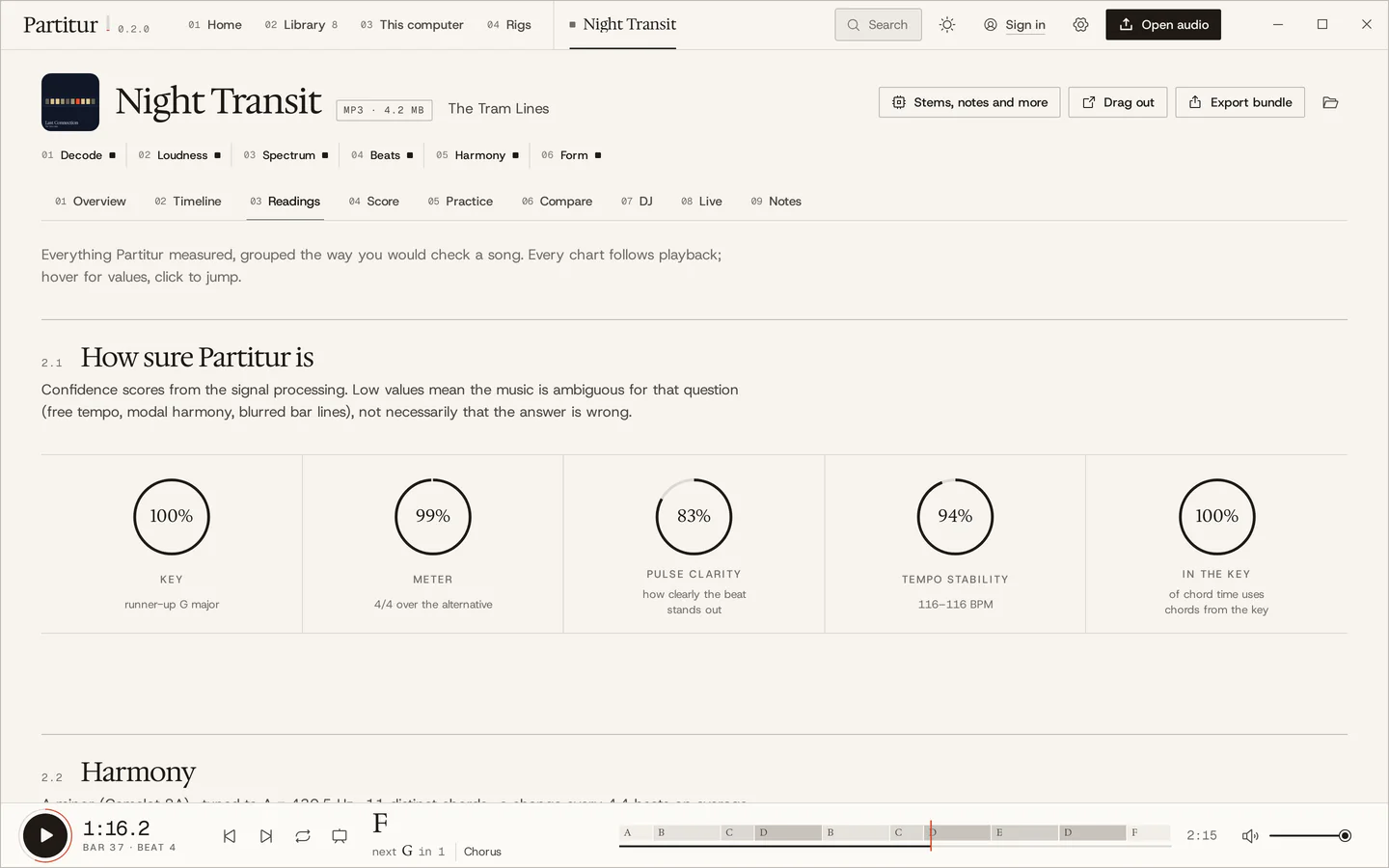Image resolution: width=1389 pixels, height=868 pixels.
Task: Go to the Home tab
Action: click(215, 25)
